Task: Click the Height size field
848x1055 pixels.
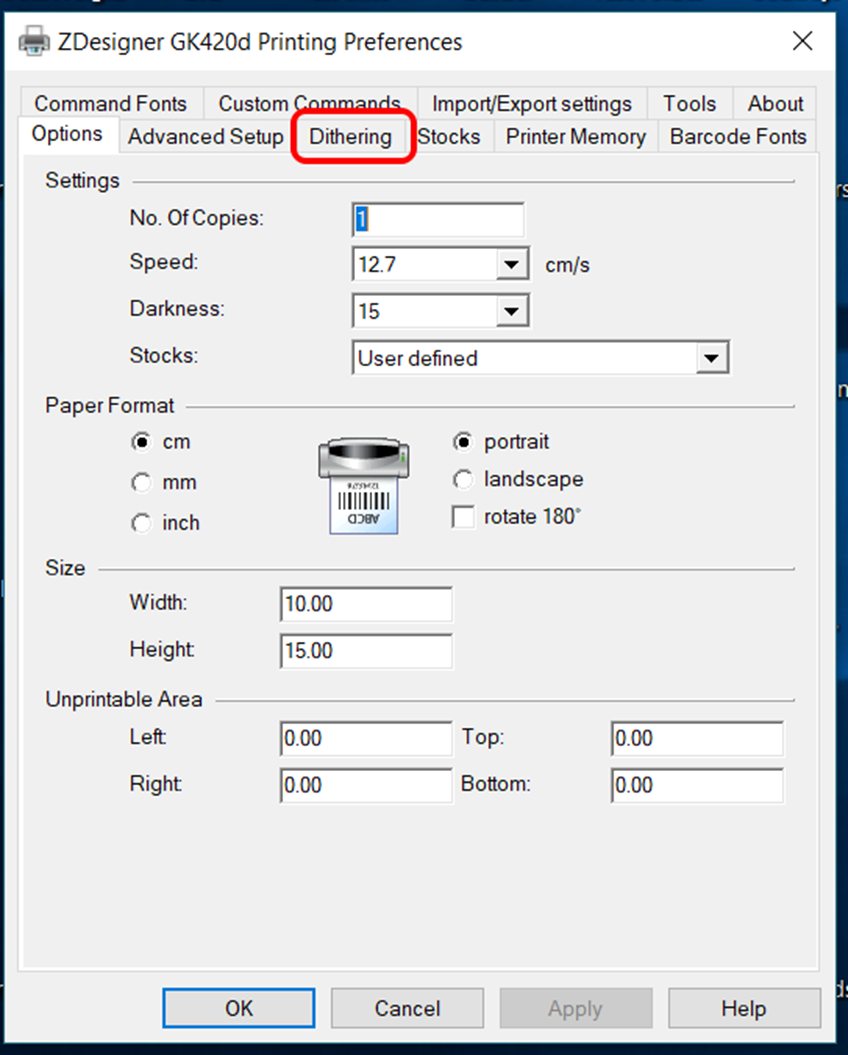Action: click(x=366, y=651)
